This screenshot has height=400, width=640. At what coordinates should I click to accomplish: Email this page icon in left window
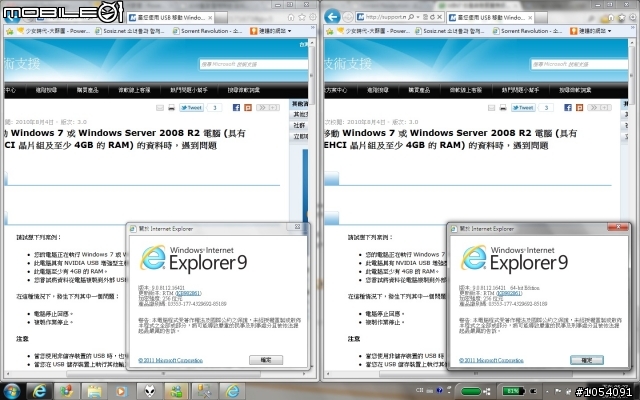pos(160,108)
